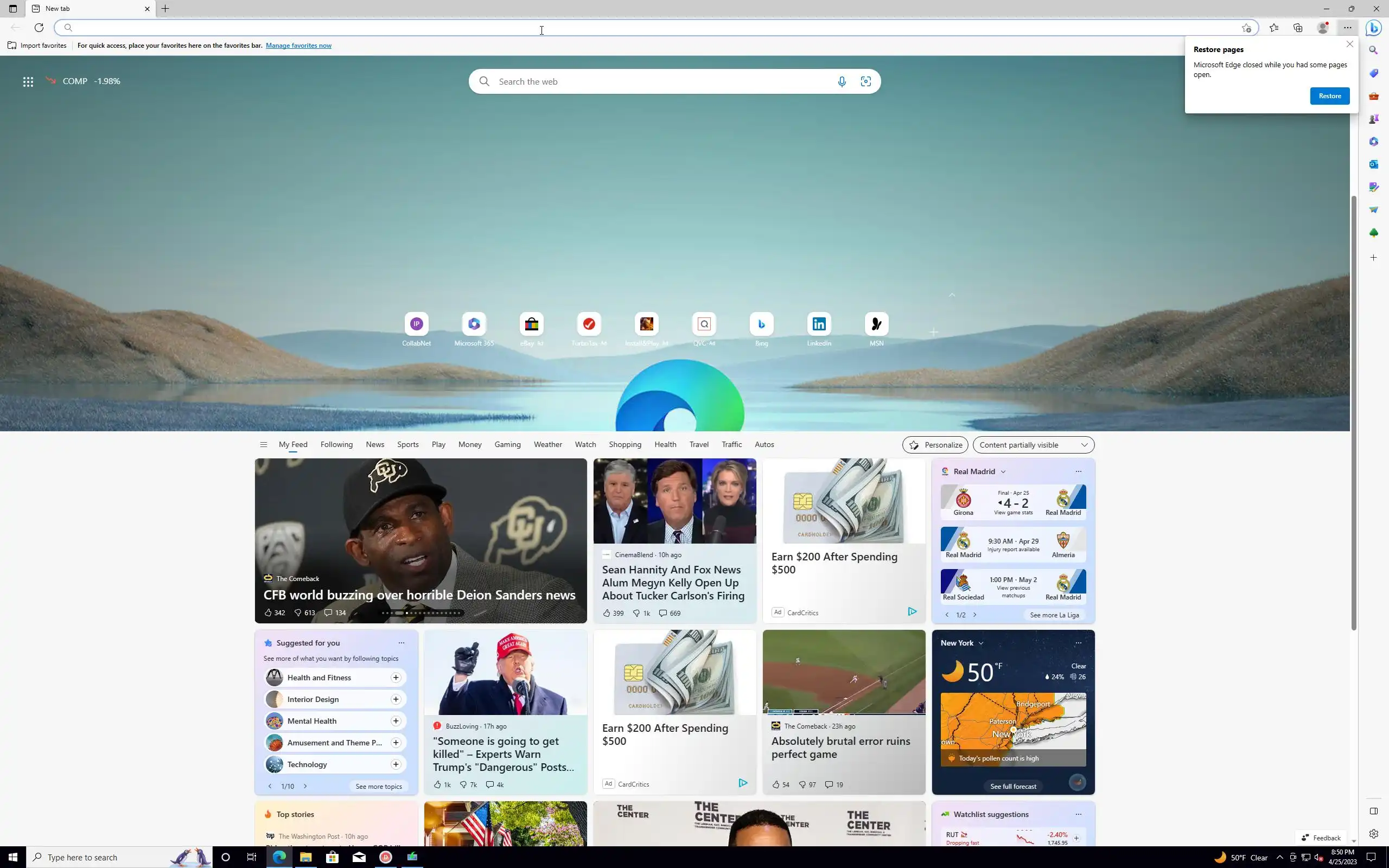Click the voice search microphone icon
The image size is (1389, 868).
point(842,81)
